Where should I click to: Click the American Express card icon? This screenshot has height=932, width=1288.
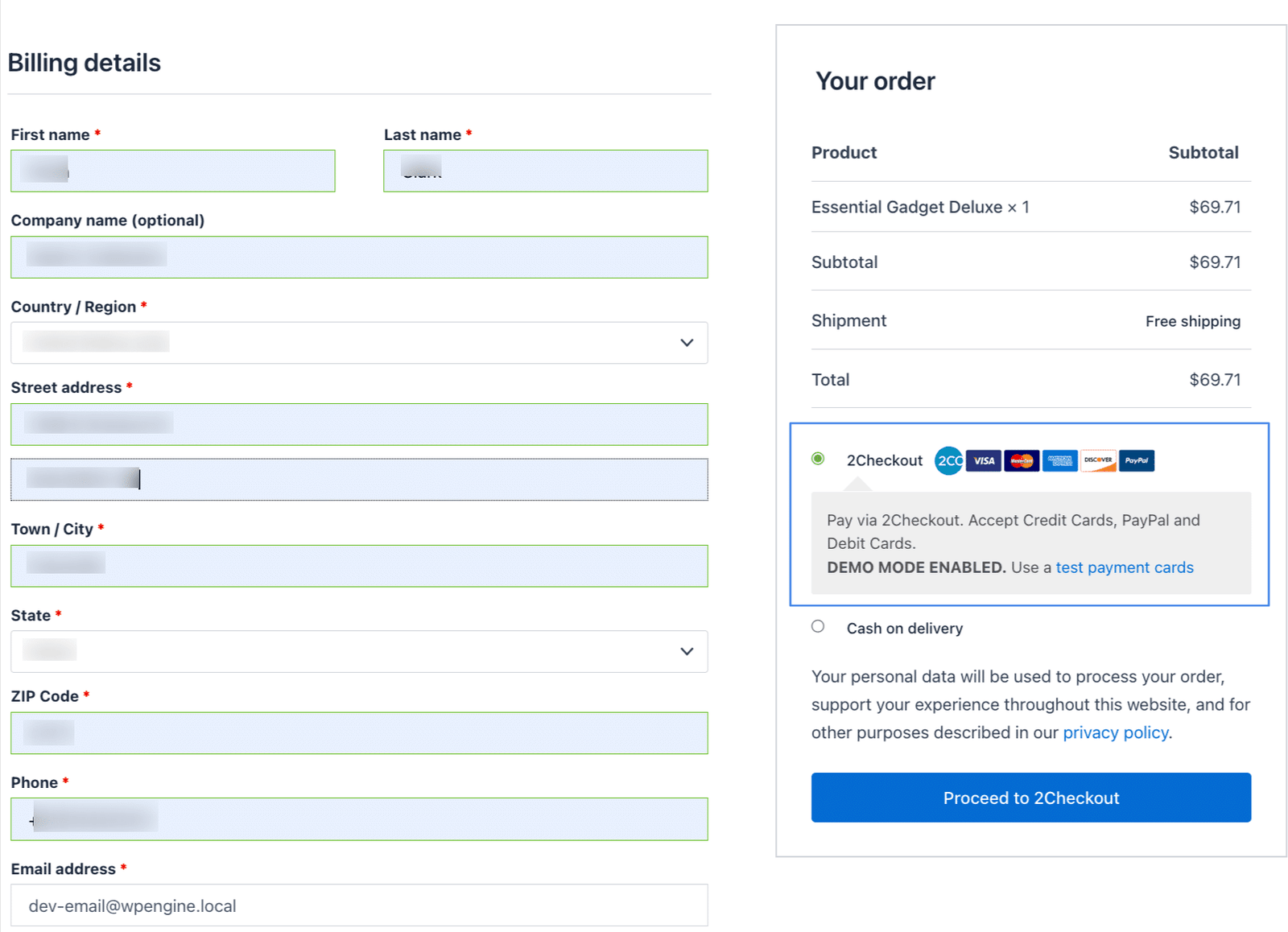coord(1059,460)
